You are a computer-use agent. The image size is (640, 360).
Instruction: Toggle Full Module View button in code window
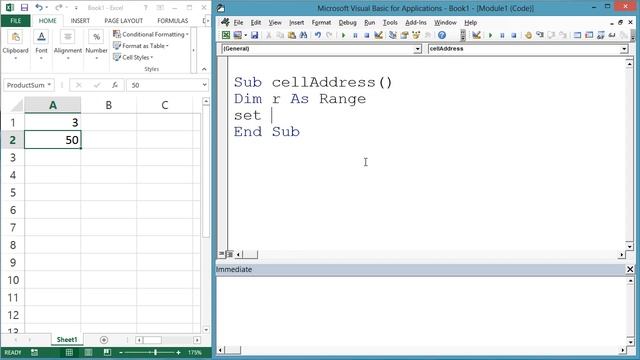point(229,254)
